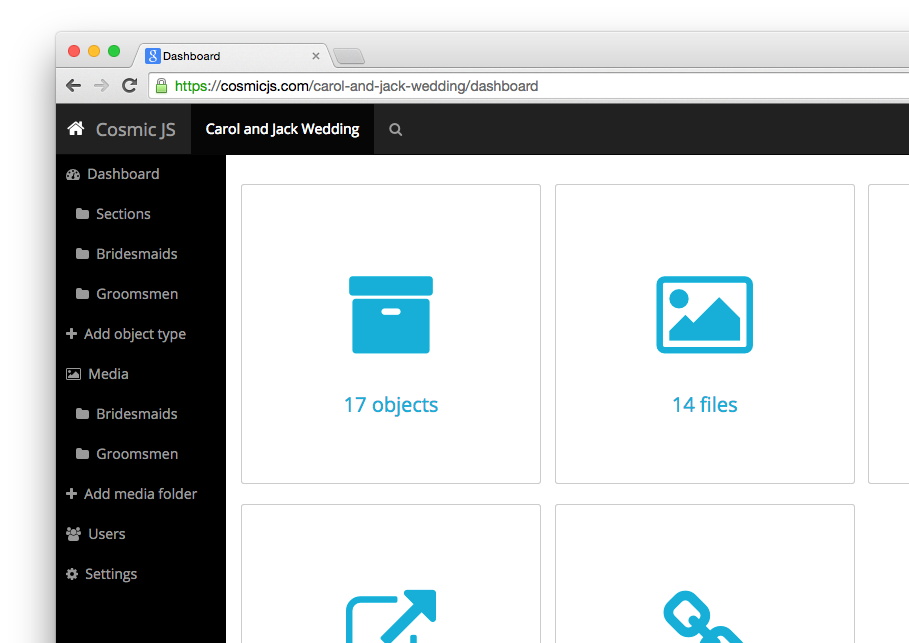Click the green fullscreen window button

[114, 51]
